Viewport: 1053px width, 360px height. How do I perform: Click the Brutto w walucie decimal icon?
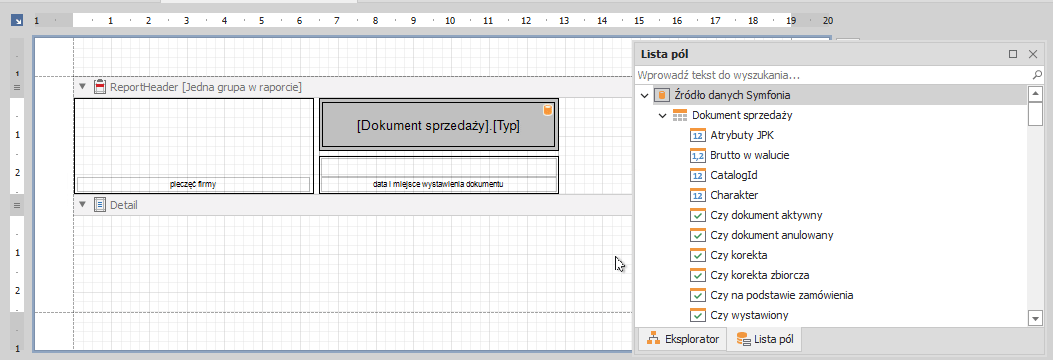tap(697, 155)
